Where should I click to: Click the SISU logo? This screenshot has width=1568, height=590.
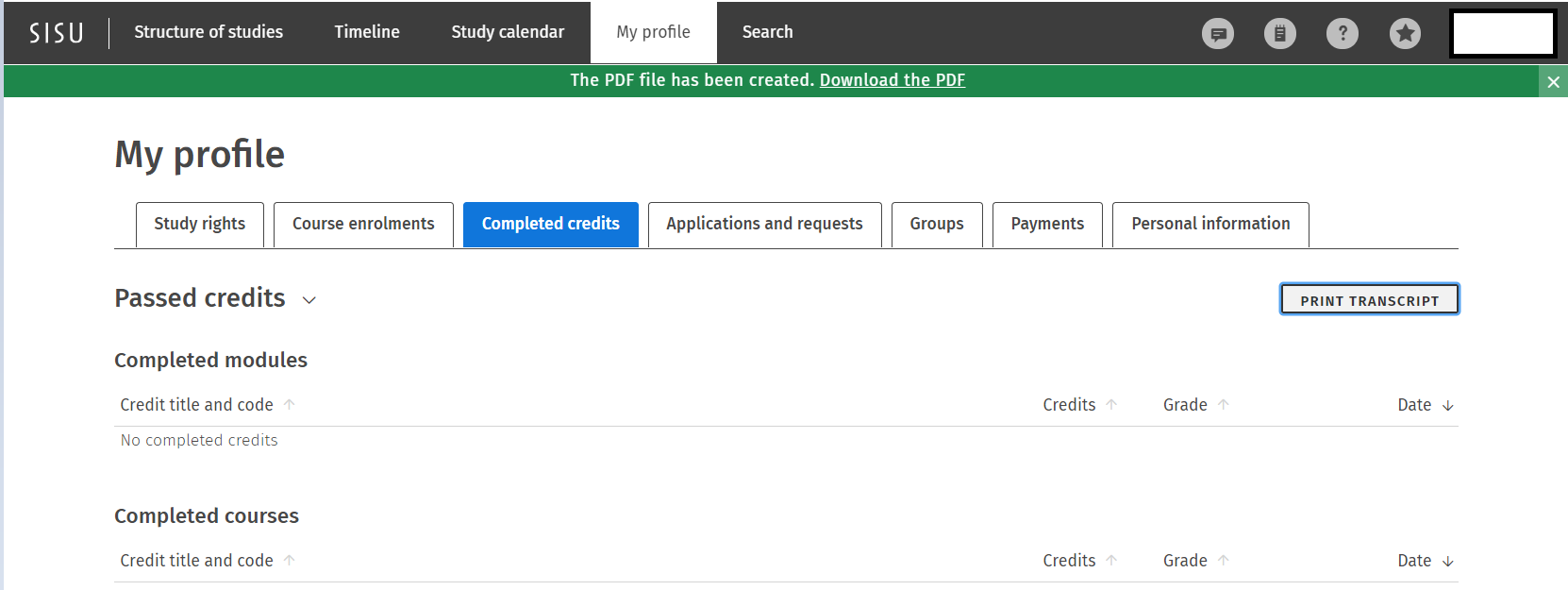pos(57,33)
